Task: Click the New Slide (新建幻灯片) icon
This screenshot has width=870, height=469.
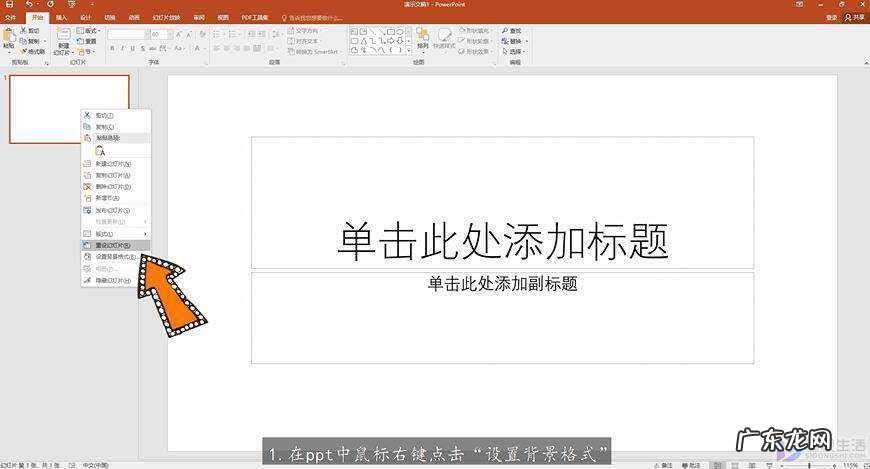Action: coord(63,35)
